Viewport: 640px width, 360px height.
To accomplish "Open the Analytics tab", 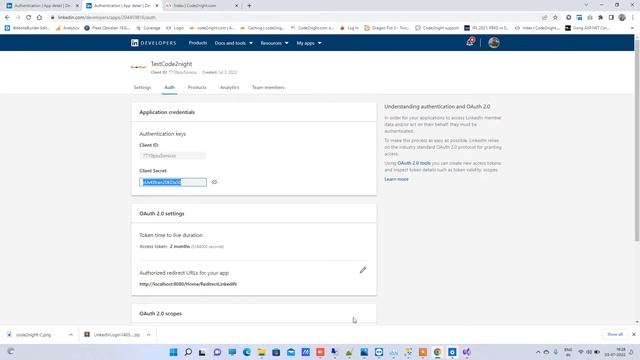I will click(229, 87).
